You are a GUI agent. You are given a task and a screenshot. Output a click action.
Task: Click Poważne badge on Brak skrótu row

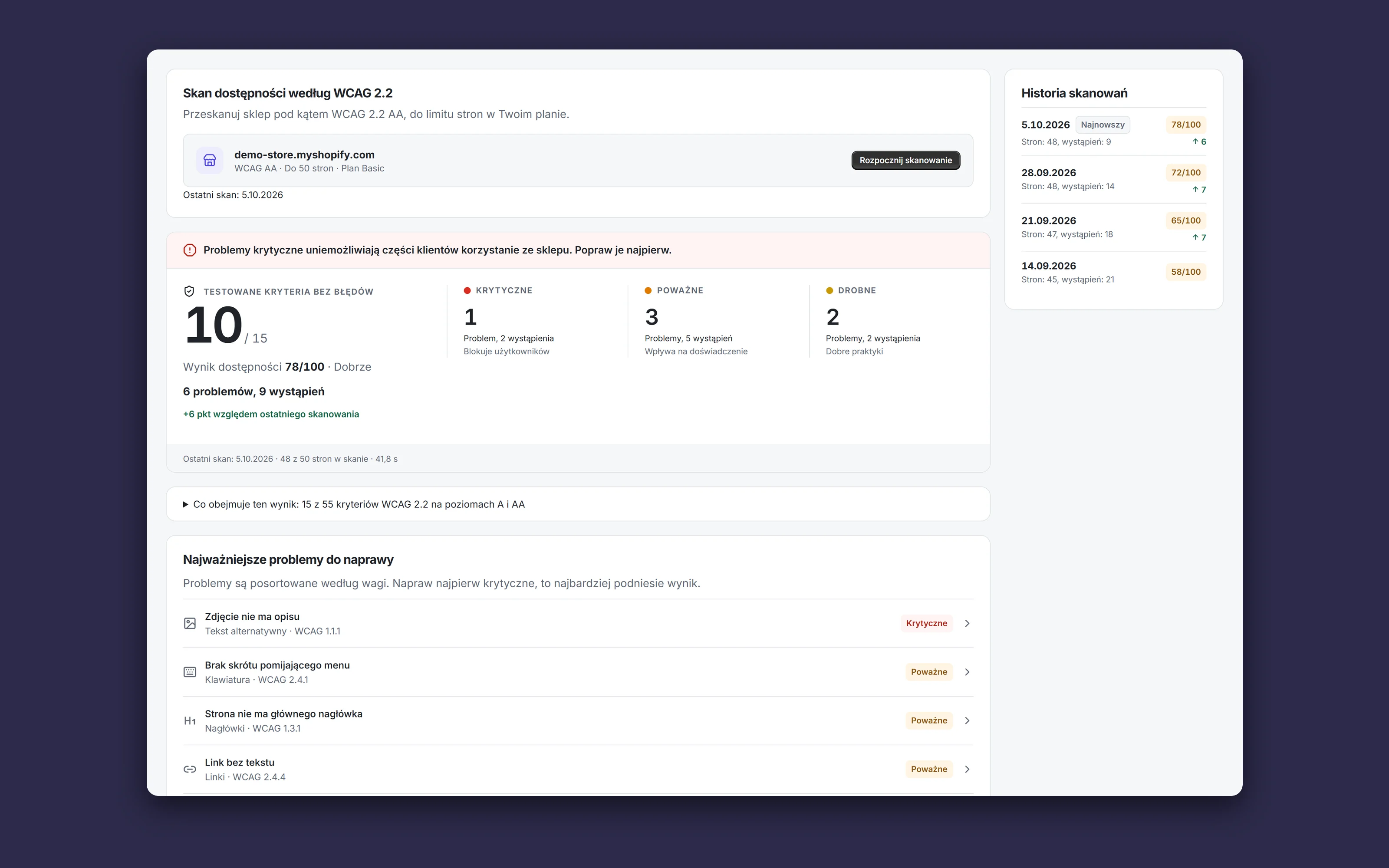tap(929, 672)
